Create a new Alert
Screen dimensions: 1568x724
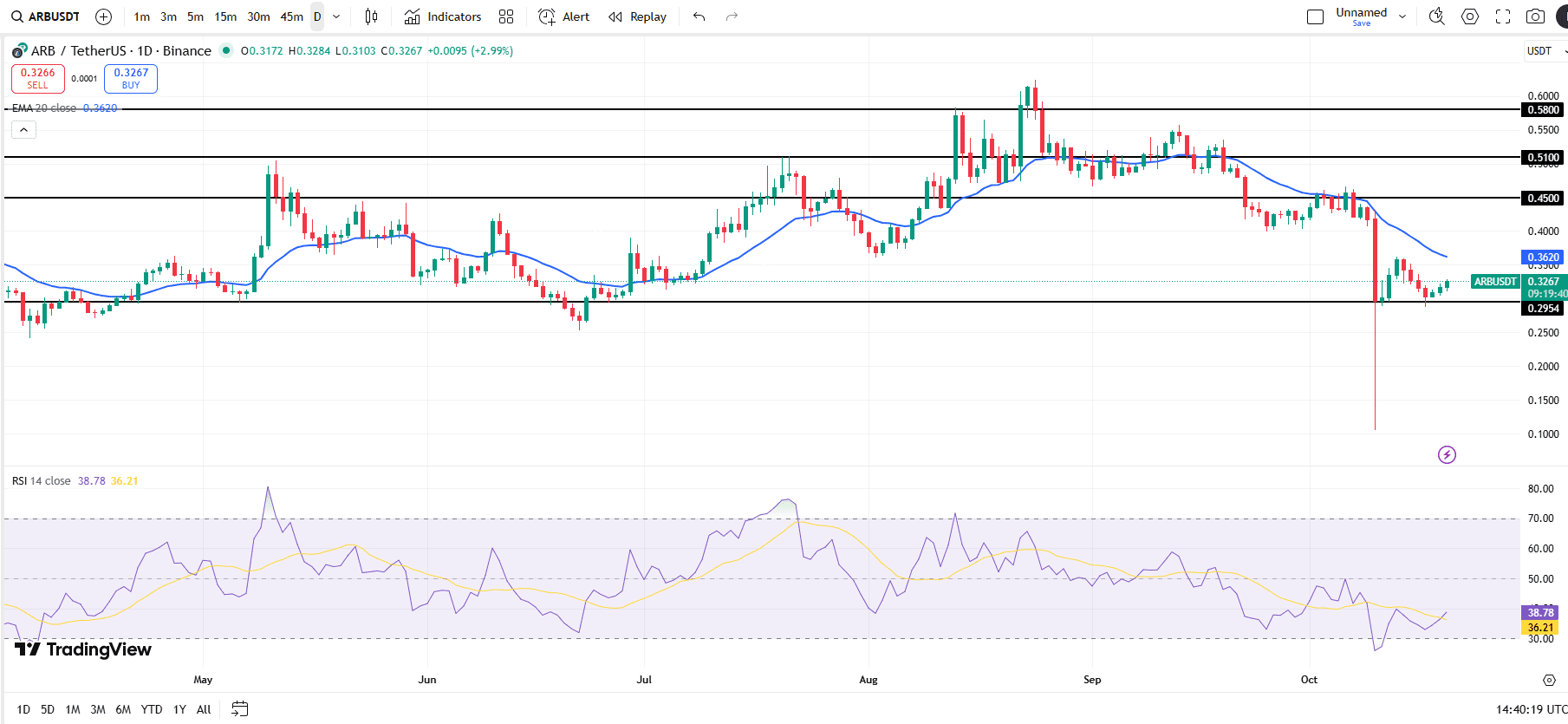point(563,16)
